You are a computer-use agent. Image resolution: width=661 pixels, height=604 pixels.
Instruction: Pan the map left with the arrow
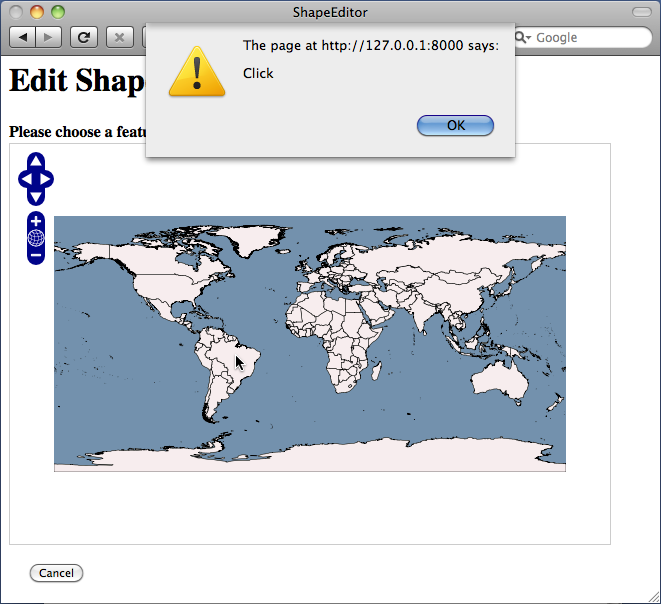pyautogui.click(x=26, y=179)
